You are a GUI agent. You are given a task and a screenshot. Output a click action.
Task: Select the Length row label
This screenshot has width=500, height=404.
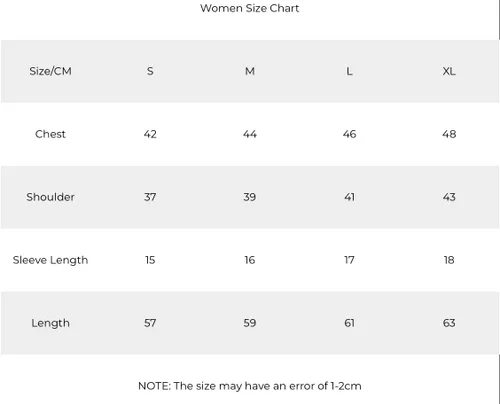[x=50, y=323]
